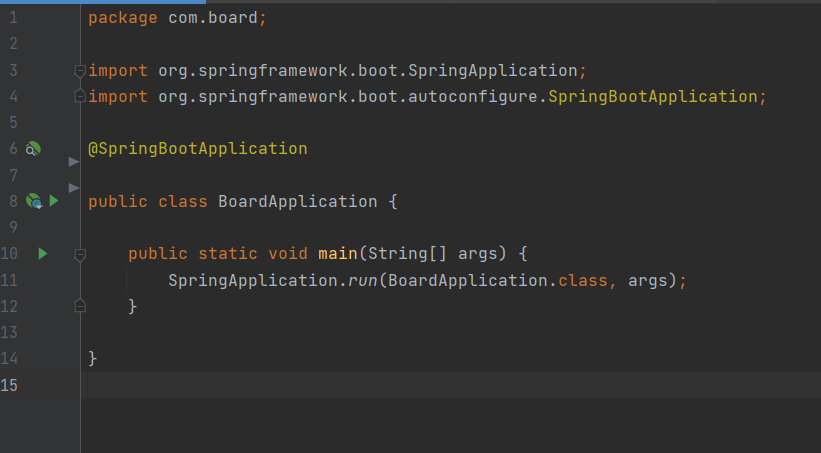Click the main method name

coord(338,254)
